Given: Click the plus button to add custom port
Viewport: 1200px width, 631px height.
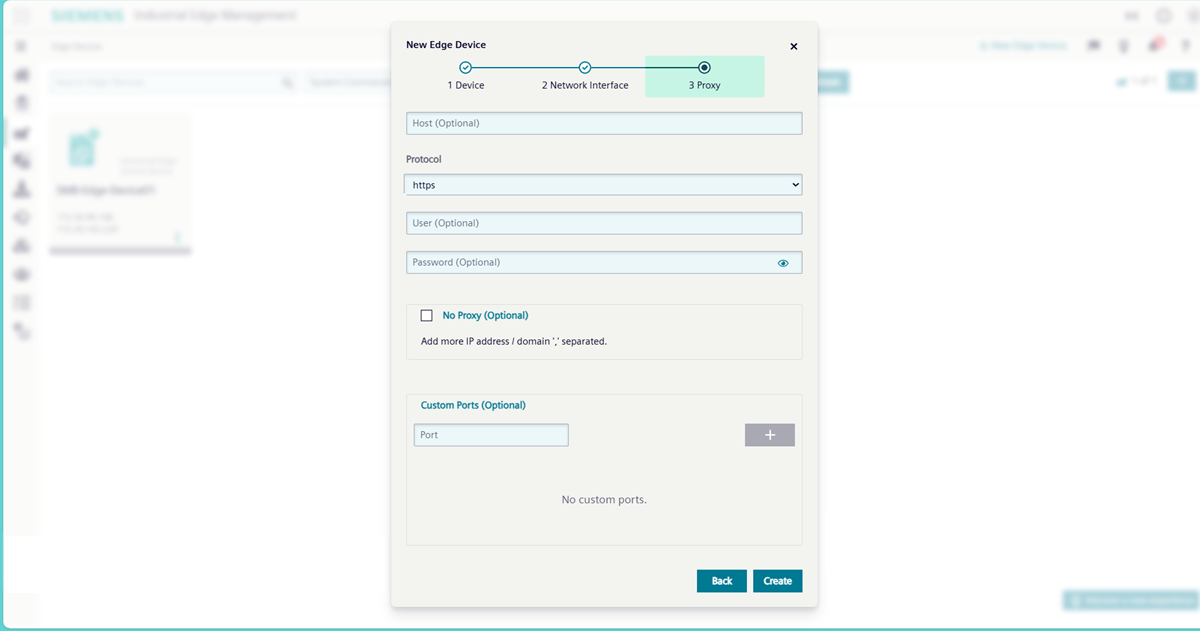Looking at the screenshot, I should (769, 435).
